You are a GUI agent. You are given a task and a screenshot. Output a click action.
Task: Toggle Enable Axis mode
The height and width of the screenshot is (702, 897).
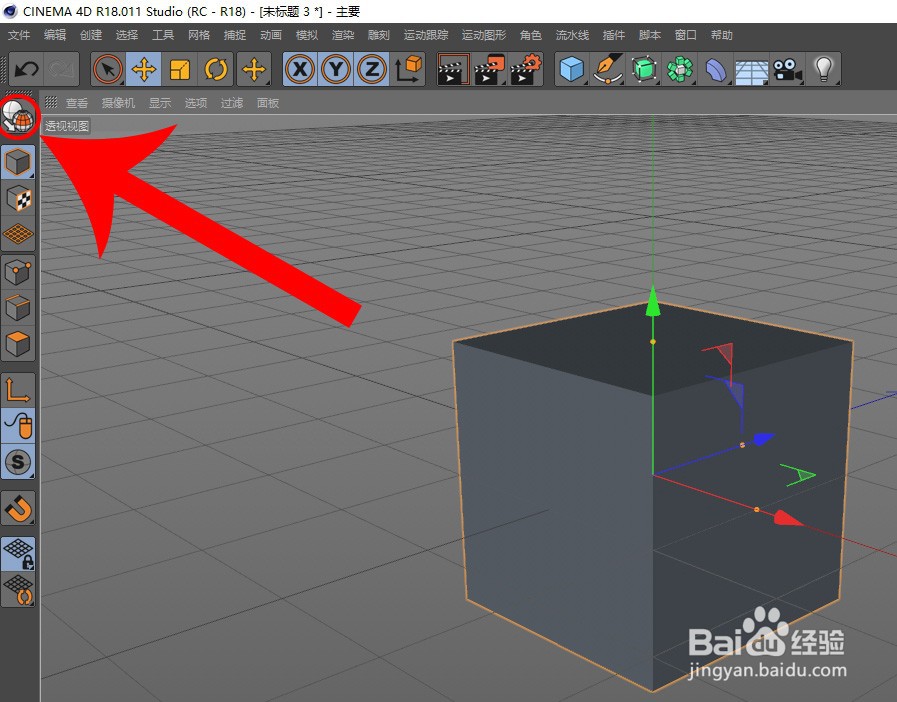click(18, 390)
